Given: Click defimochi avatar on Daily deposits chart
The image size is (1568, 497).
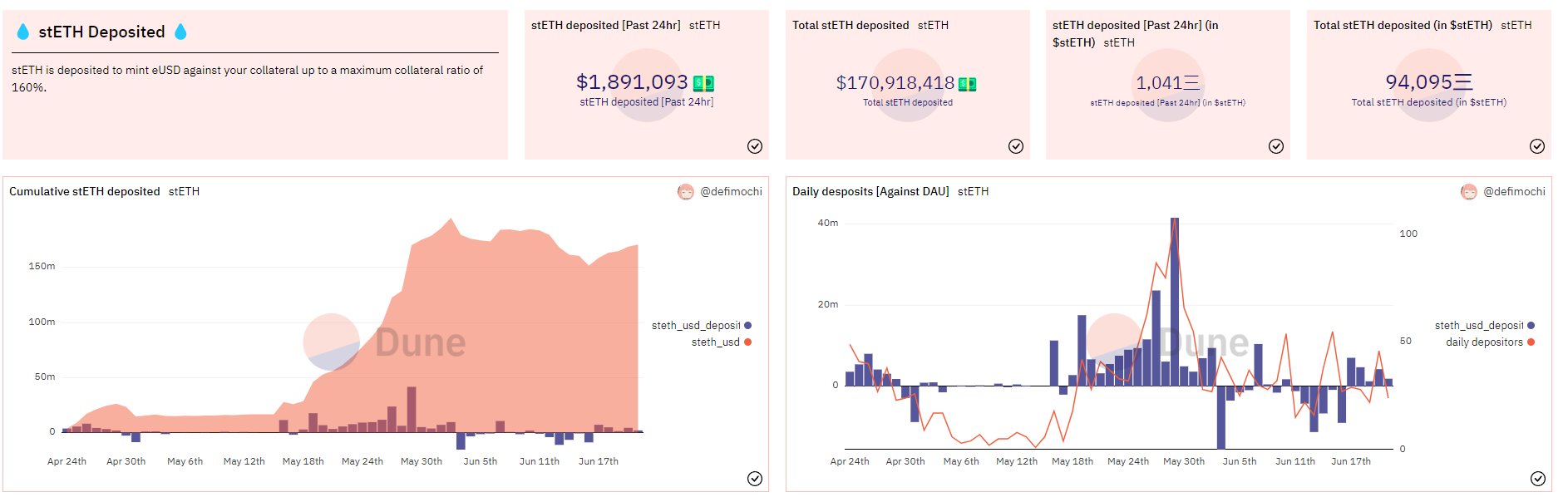Looking at the screenshot, I should (x=1469, y=192).
